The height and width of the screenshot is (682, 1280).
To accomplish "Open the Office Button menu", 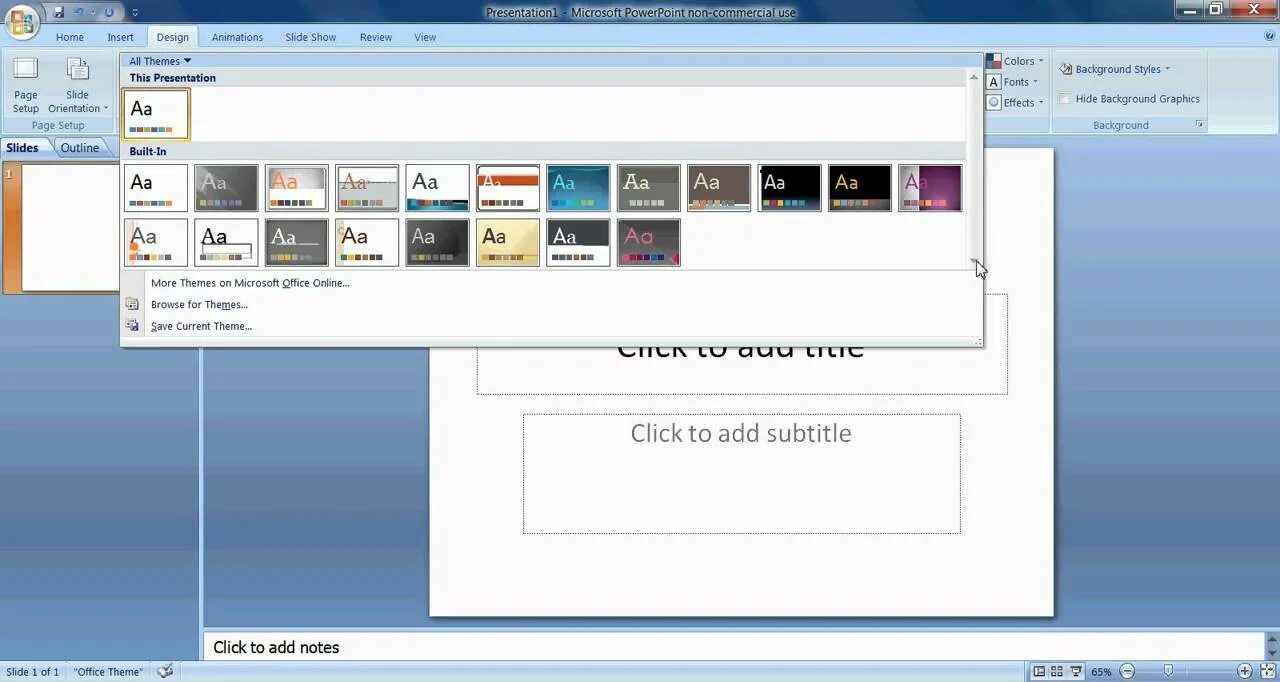I will (x=22, y=20).
